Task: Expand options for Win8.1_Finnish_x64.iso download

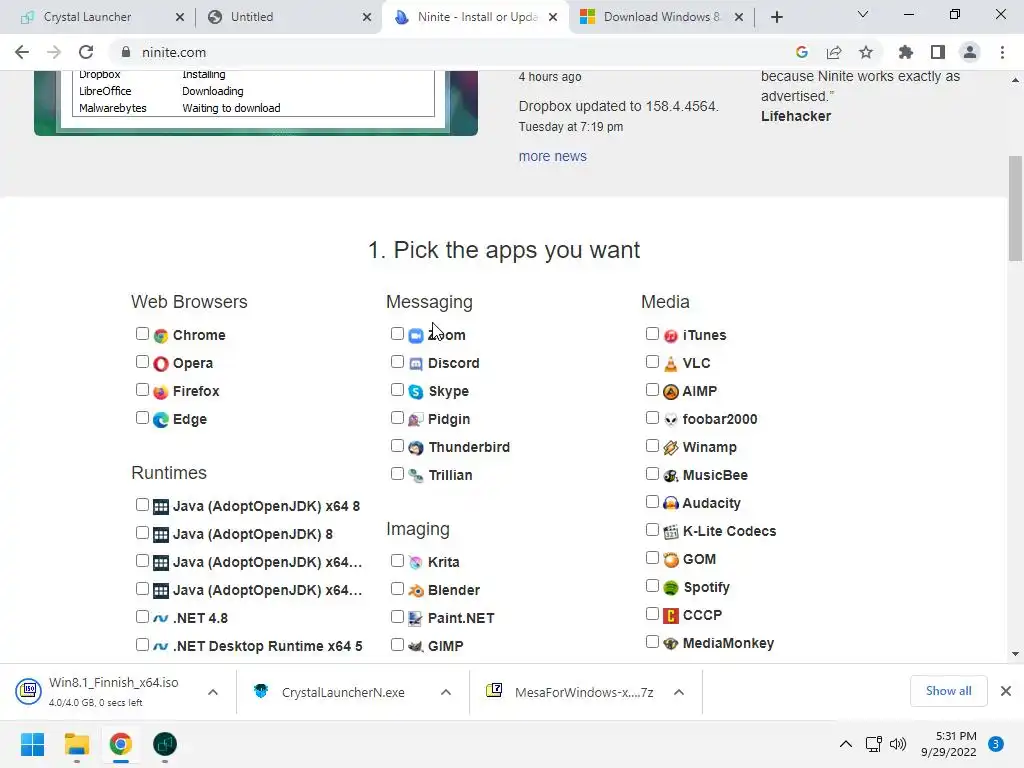Action: coord(213,692)
